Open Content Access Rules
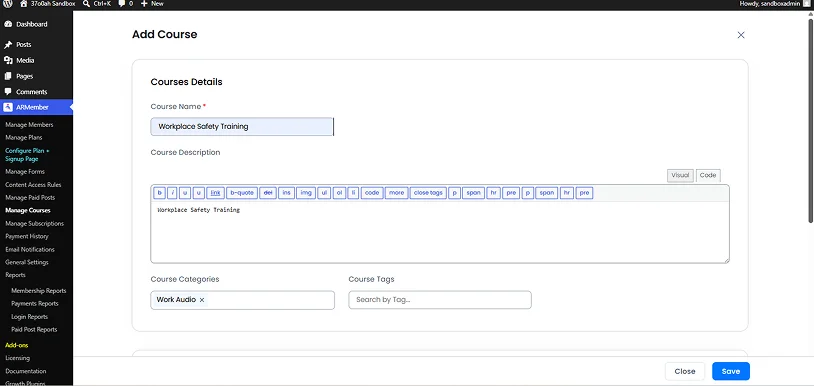Screen dimensions: 814x386 pos(33,185)
